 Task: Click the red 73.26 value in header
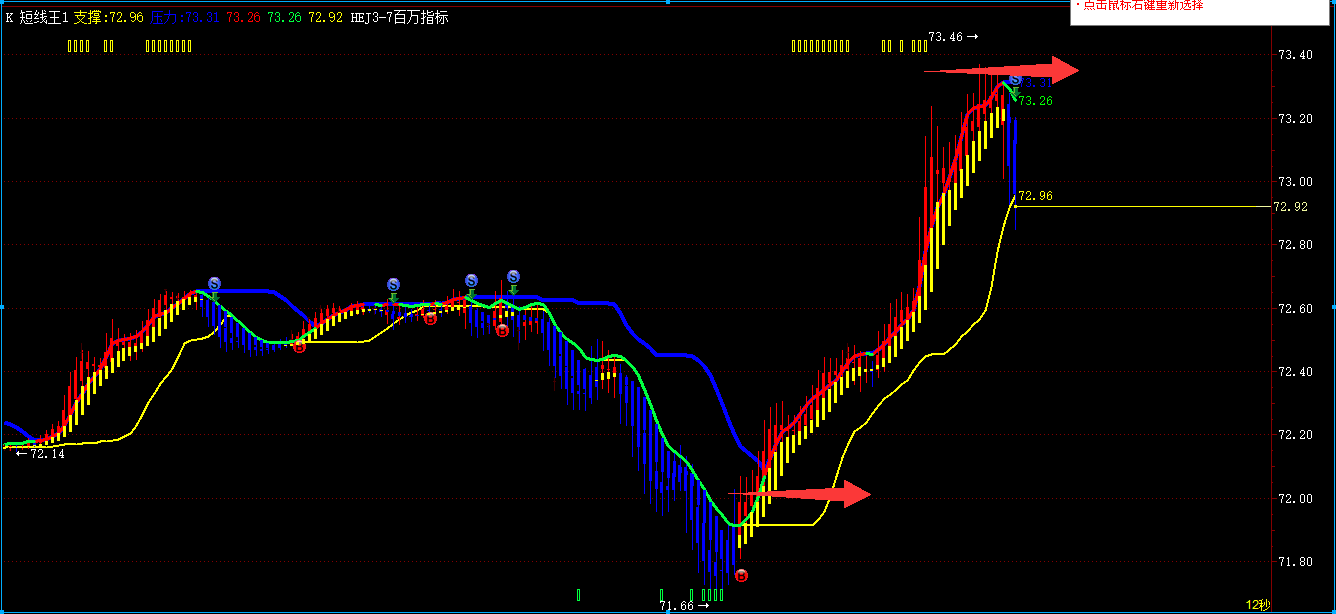244,17
